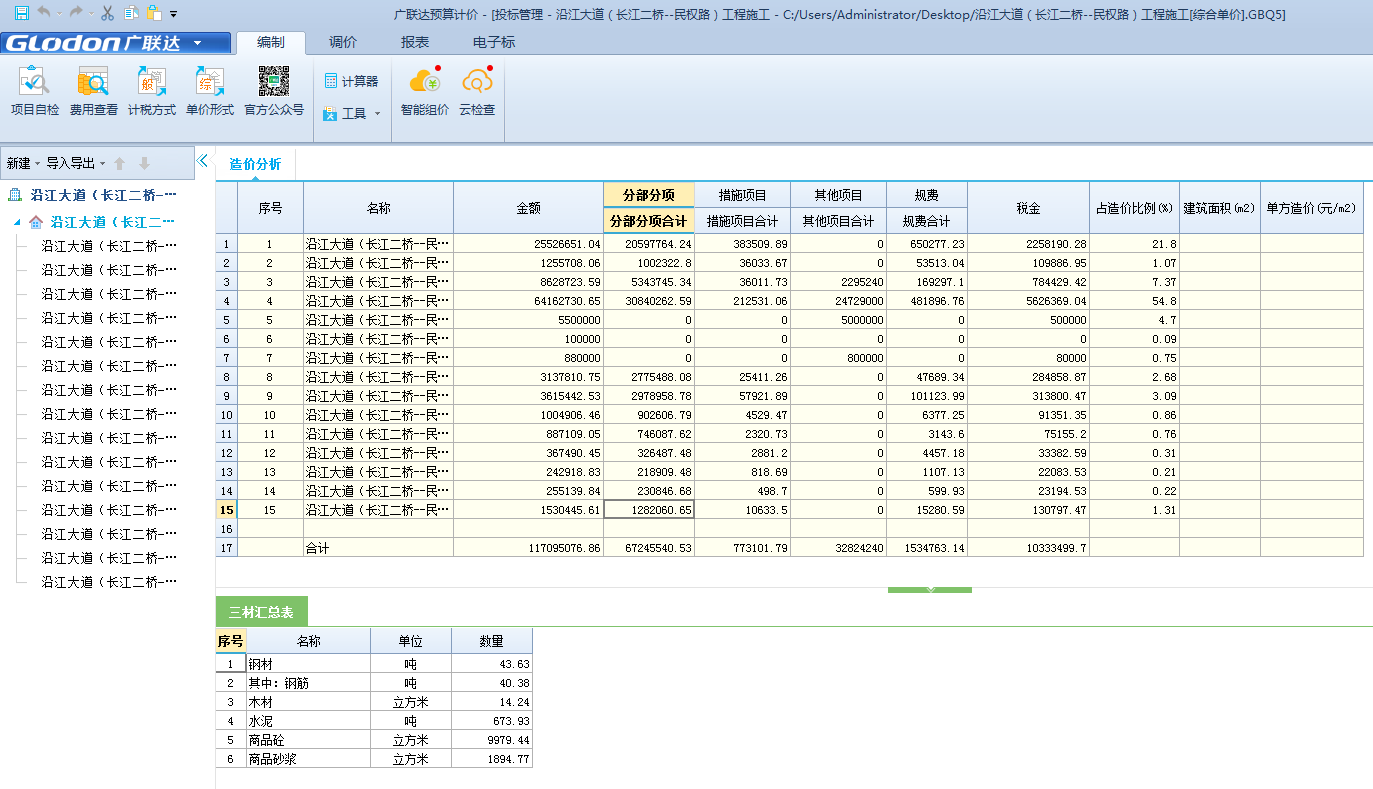This screenshot has width=1373, height=789.
Task: Collapse the bottom summary panel with the green handle
Action: point(930,590)
